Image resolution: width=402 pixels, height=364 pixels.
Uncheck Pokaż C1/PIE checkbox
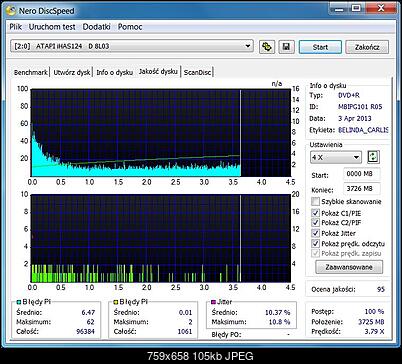pos(315,213)
